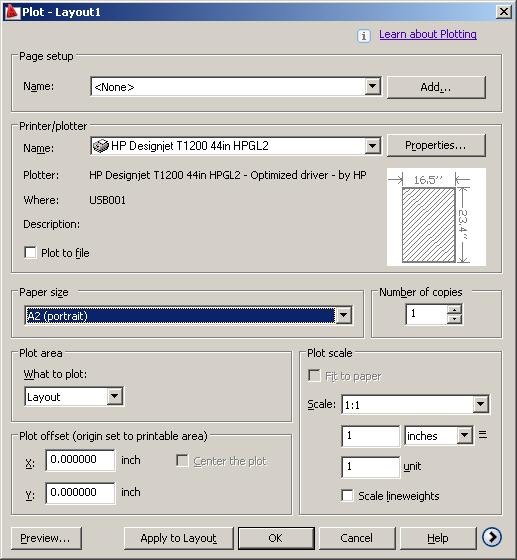Click the Apply to Layout button

point(179,538)
